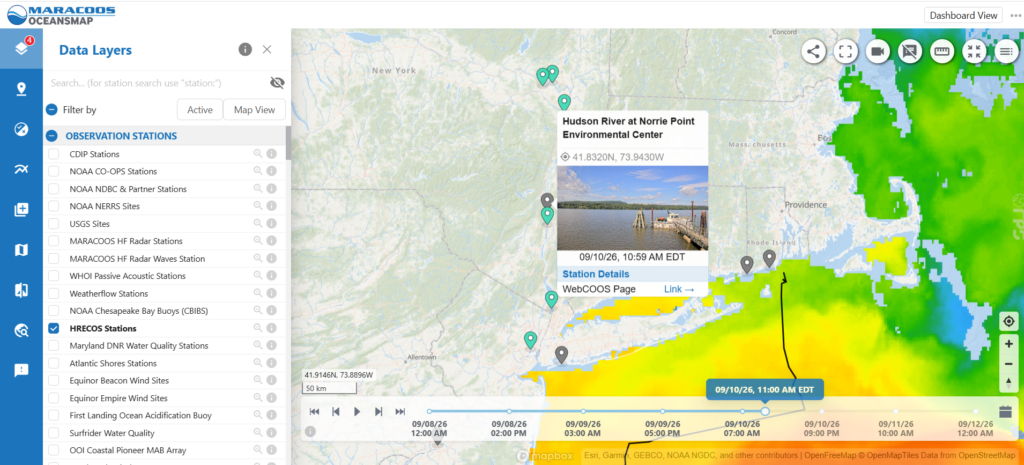Reset map bearing with compass arrow
Screen dimensions: 1024x465
[x=1009, y=383]
